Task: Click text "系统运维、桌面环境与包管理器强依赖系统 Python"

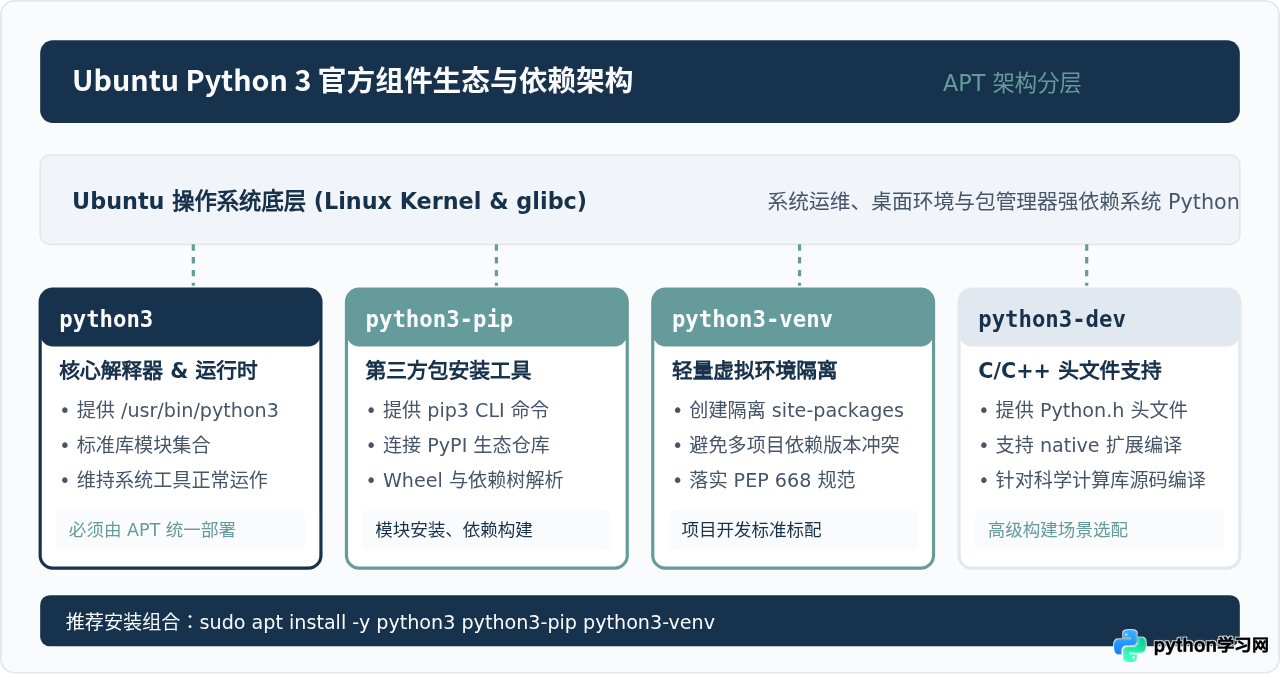Action: pos(1003,201)
